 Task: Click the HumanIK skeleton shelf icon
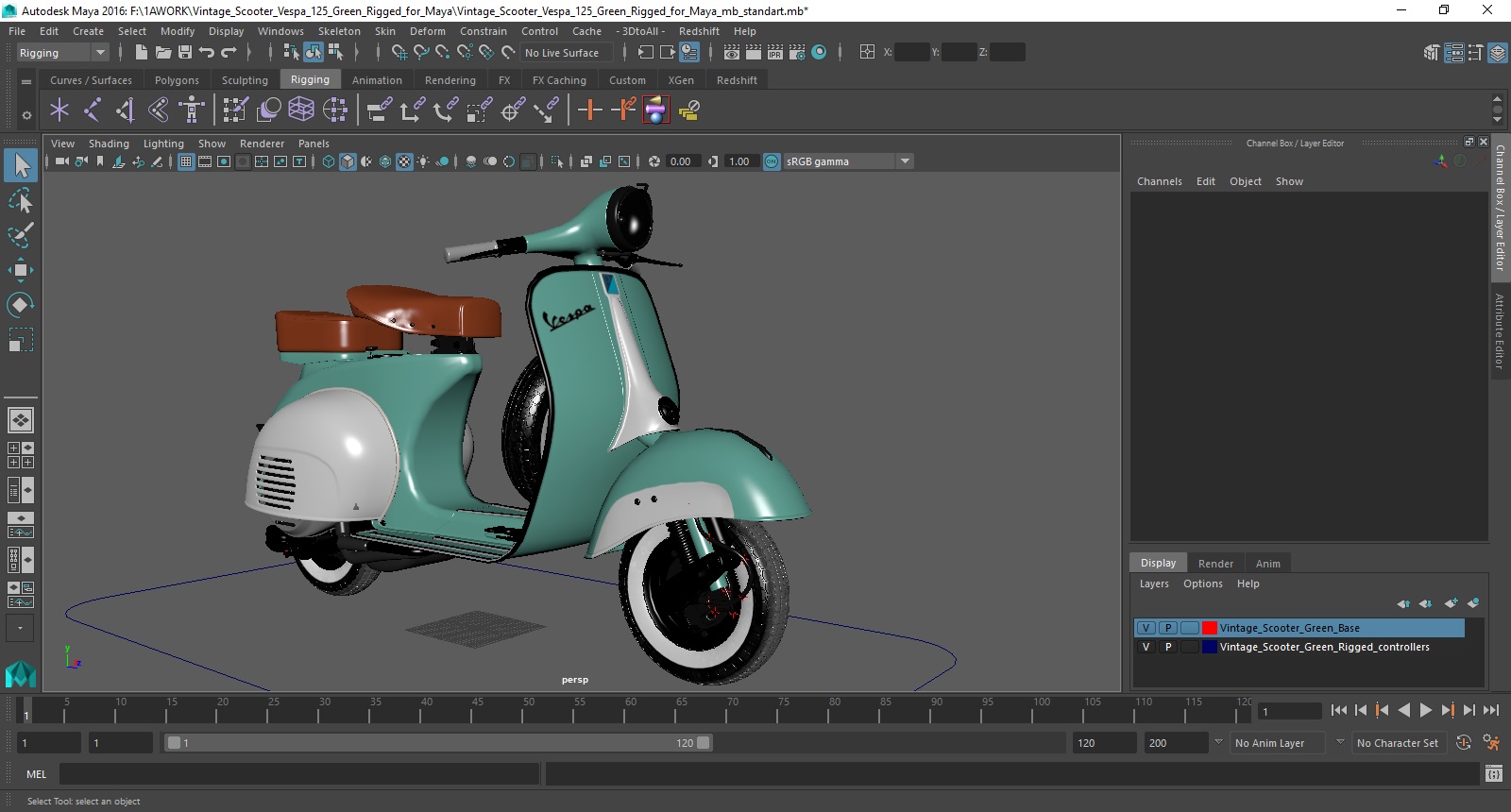192,110
